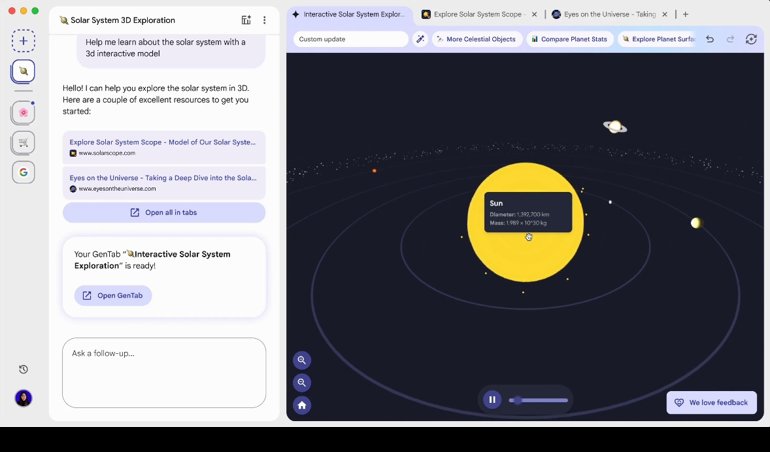The height and width of the screenshot is (452, 770).
Task: Click the animation speed slider
Action: coord(539,400)
